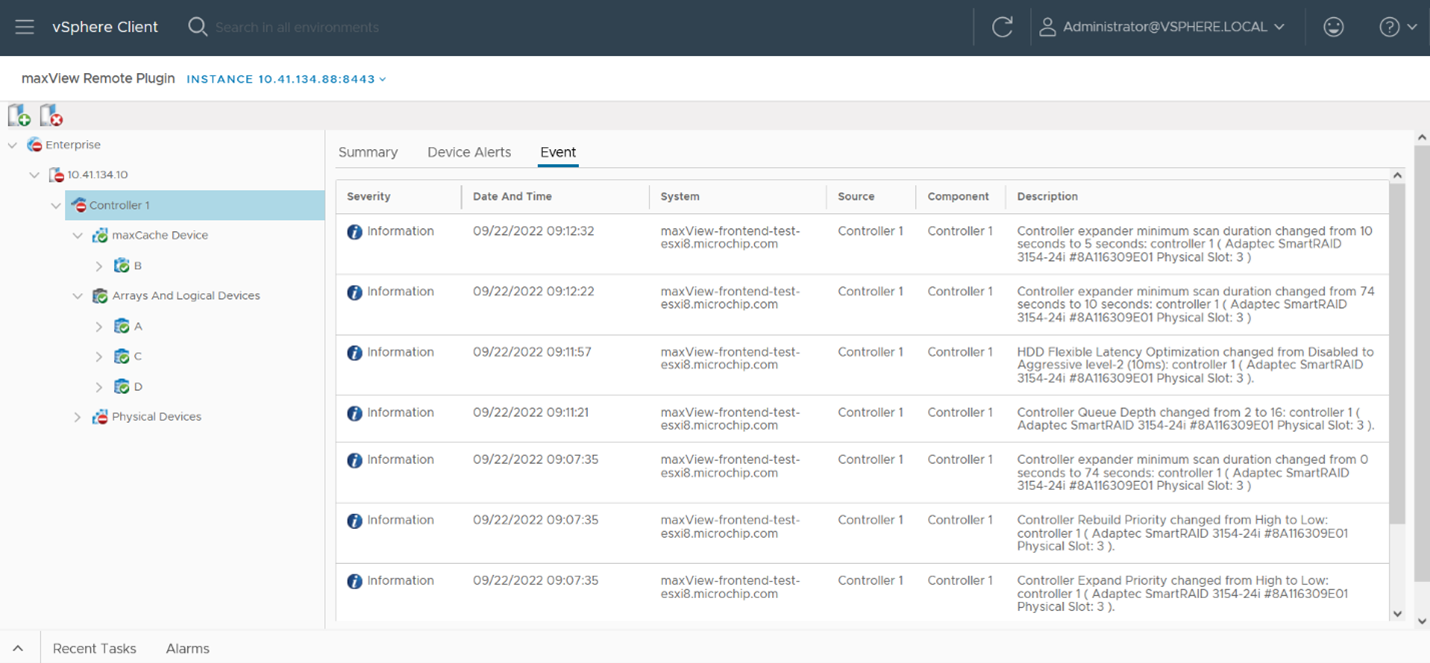
Task: Sort by the Severity column header
Action: click(x=369, y=197)
